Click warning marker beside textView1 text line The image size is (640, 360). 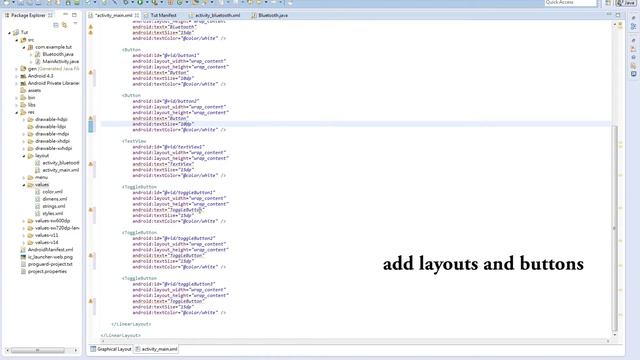[91, 164]
